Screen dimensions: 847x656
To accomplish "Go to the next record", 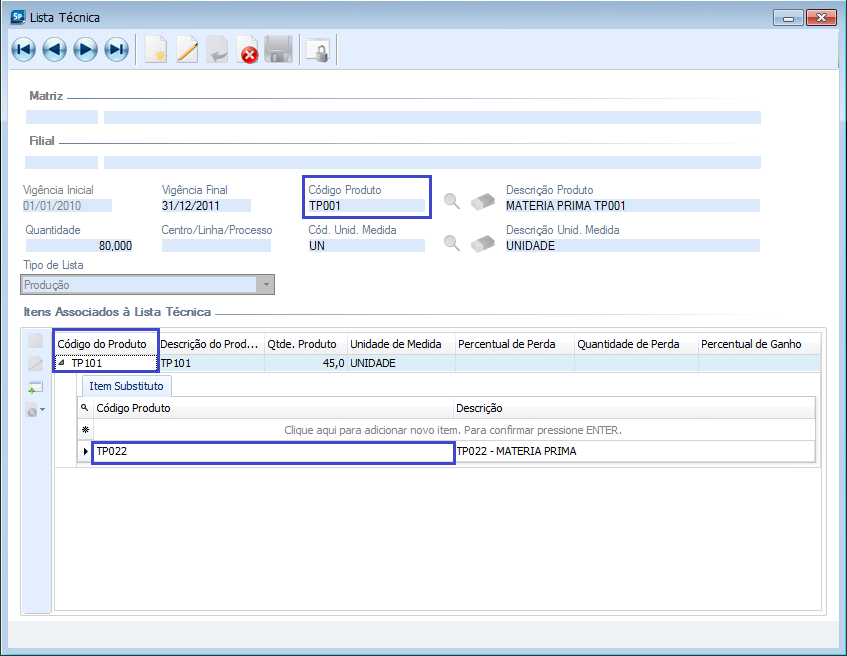I will pos(85,50).
